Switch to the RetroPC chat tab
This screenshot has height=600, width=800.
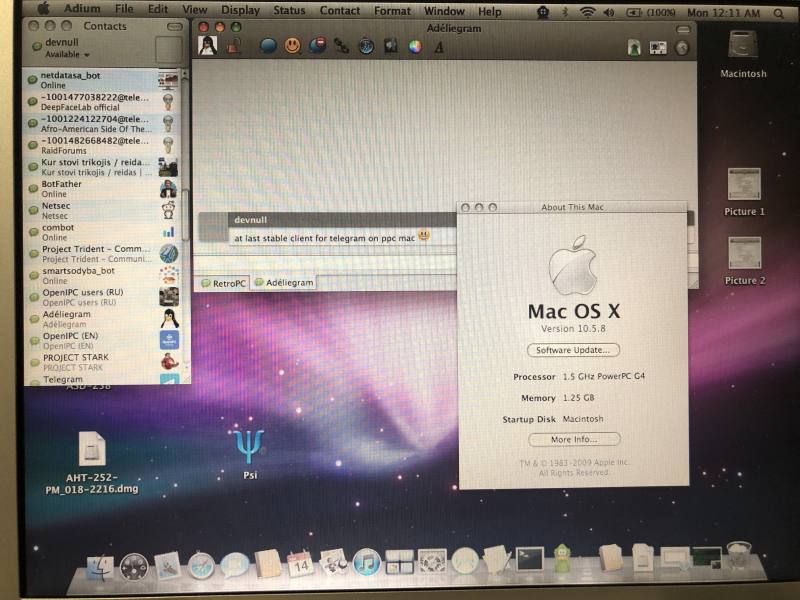(223, 283)
